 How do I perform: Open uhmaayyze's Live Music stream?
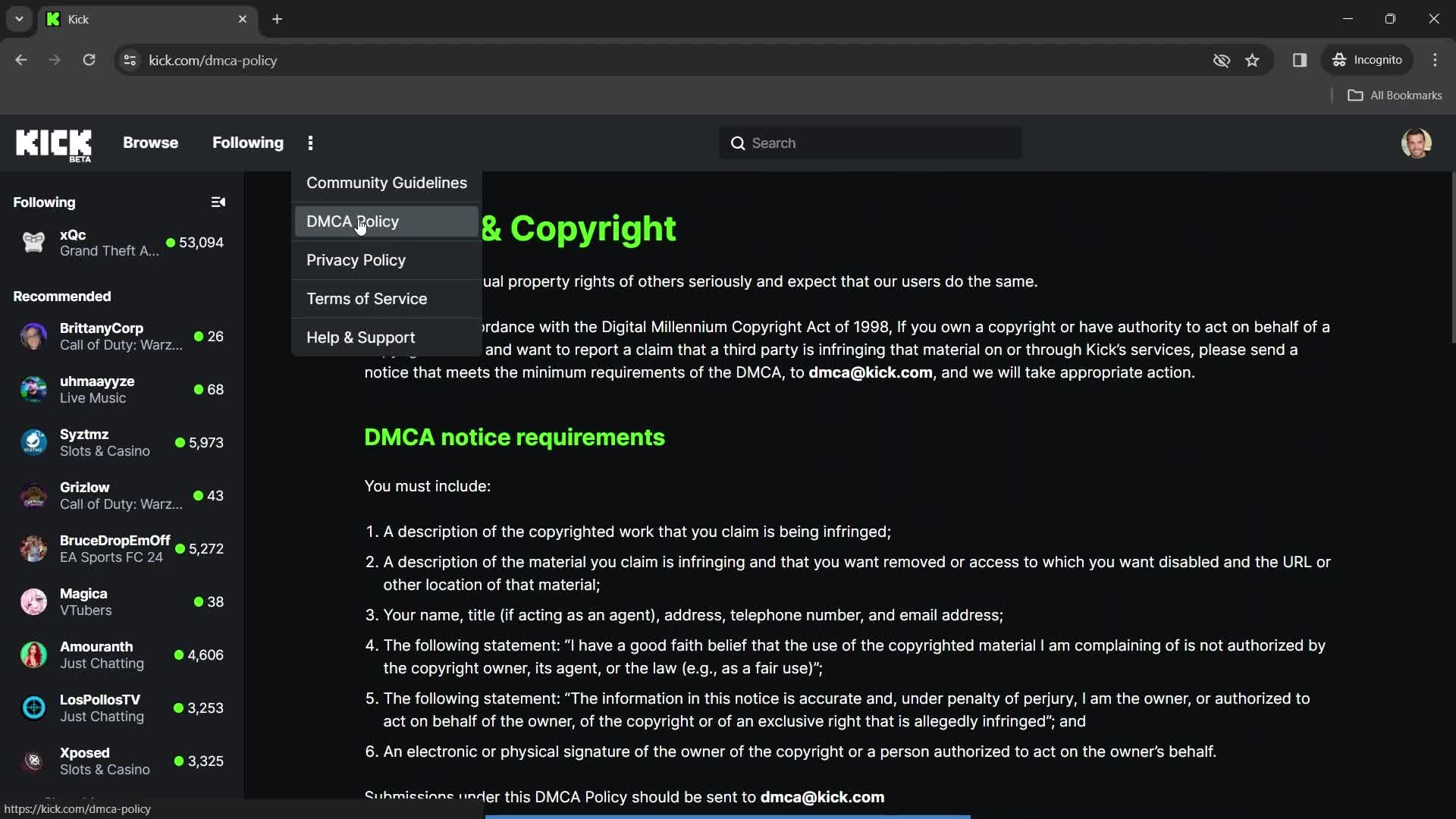coord(121,390)
